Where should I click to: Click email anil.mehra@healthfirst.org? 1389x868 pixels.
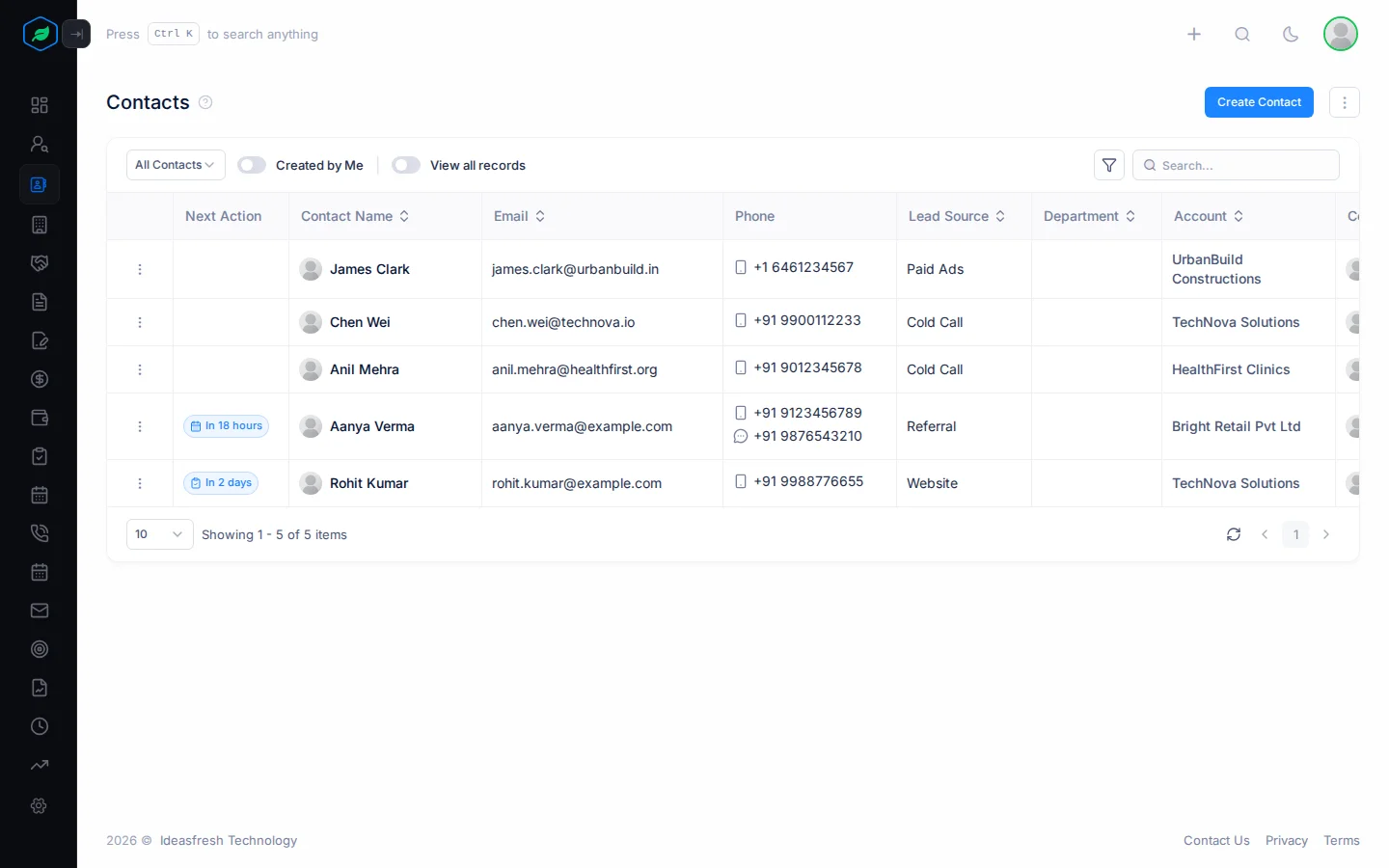(x=575, y=369)
